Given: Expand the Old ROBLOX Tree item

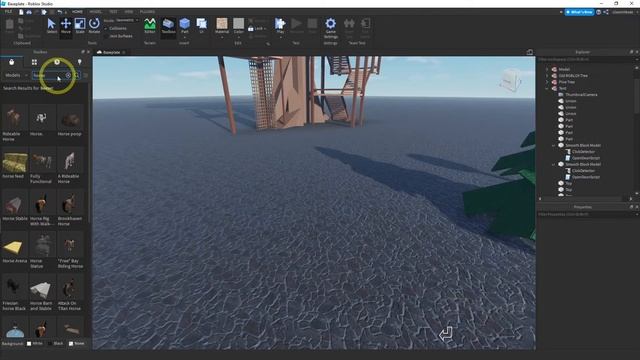Looking at the screenshot, I should (x=547, y=76).
